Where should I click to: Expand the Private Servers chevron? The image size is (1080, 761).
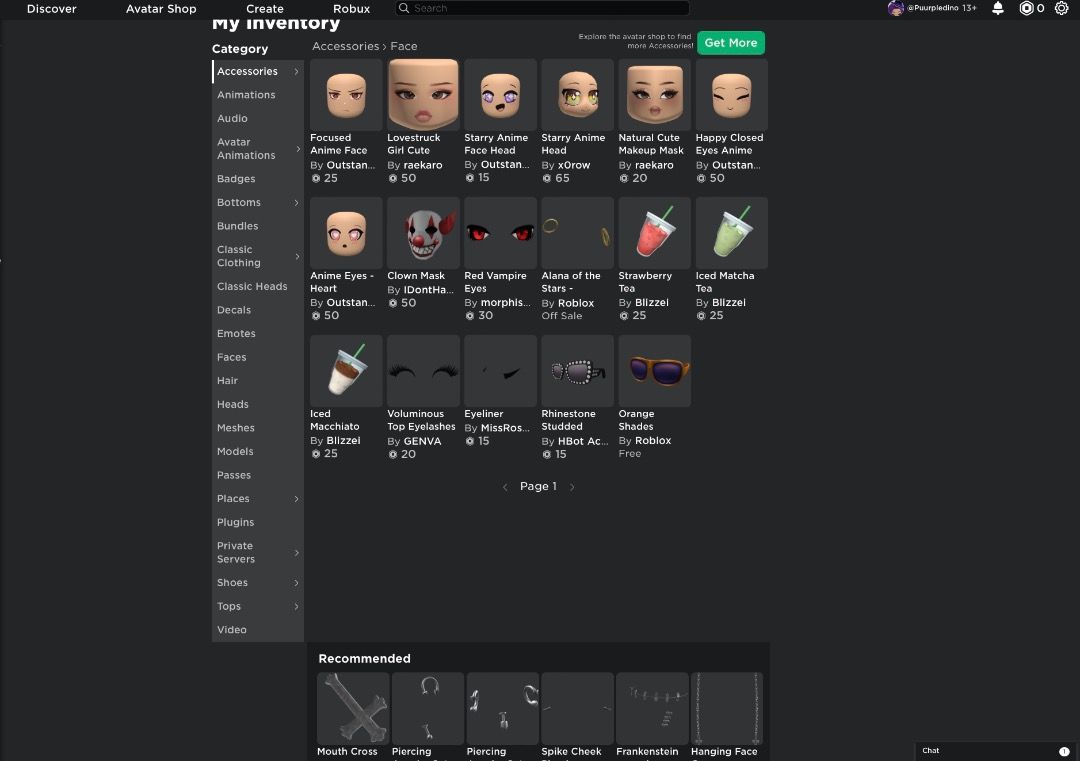coord(297,552)
